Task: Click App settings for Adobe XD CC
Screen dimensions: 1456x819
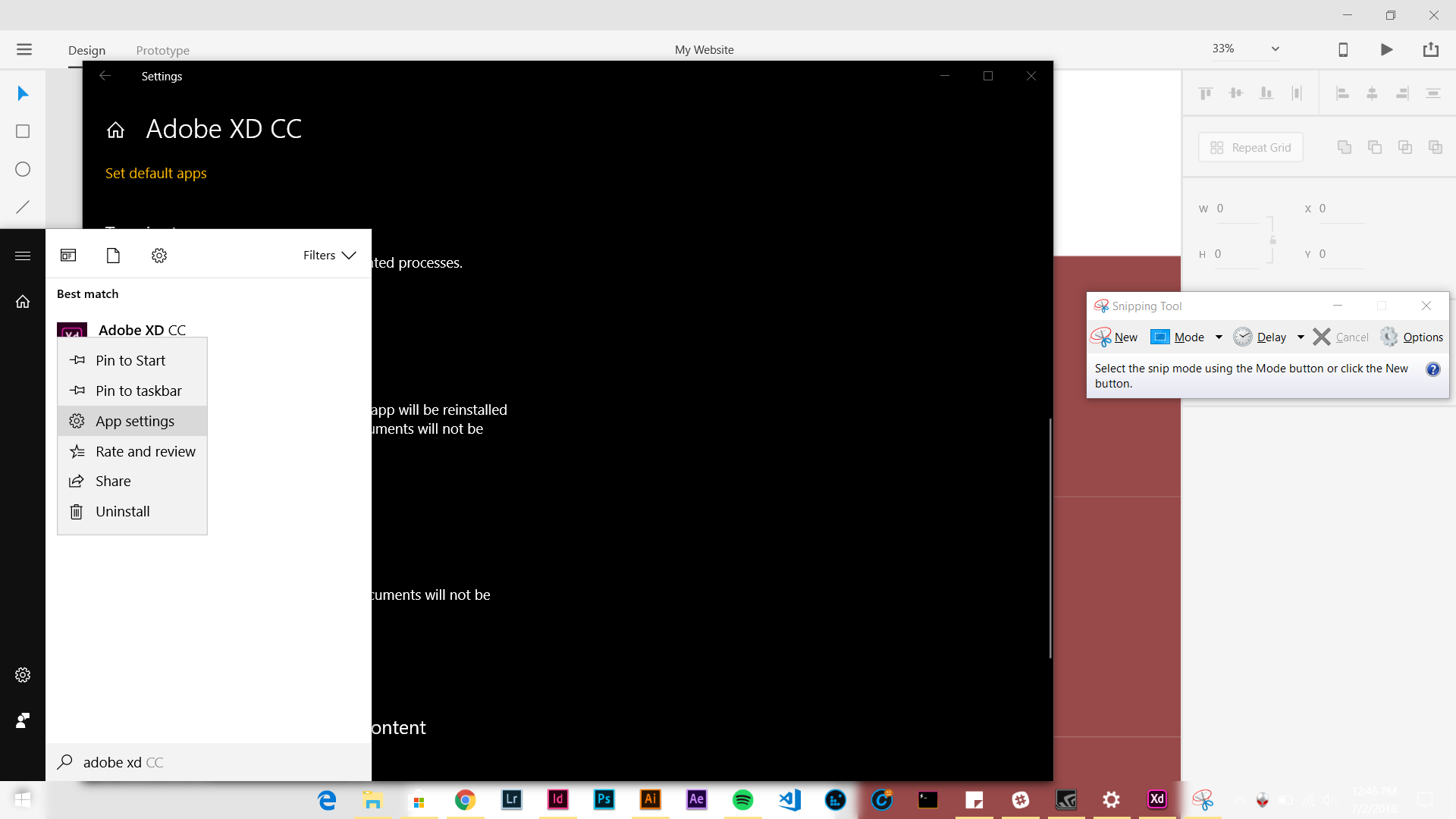Action: coord(135,420)
